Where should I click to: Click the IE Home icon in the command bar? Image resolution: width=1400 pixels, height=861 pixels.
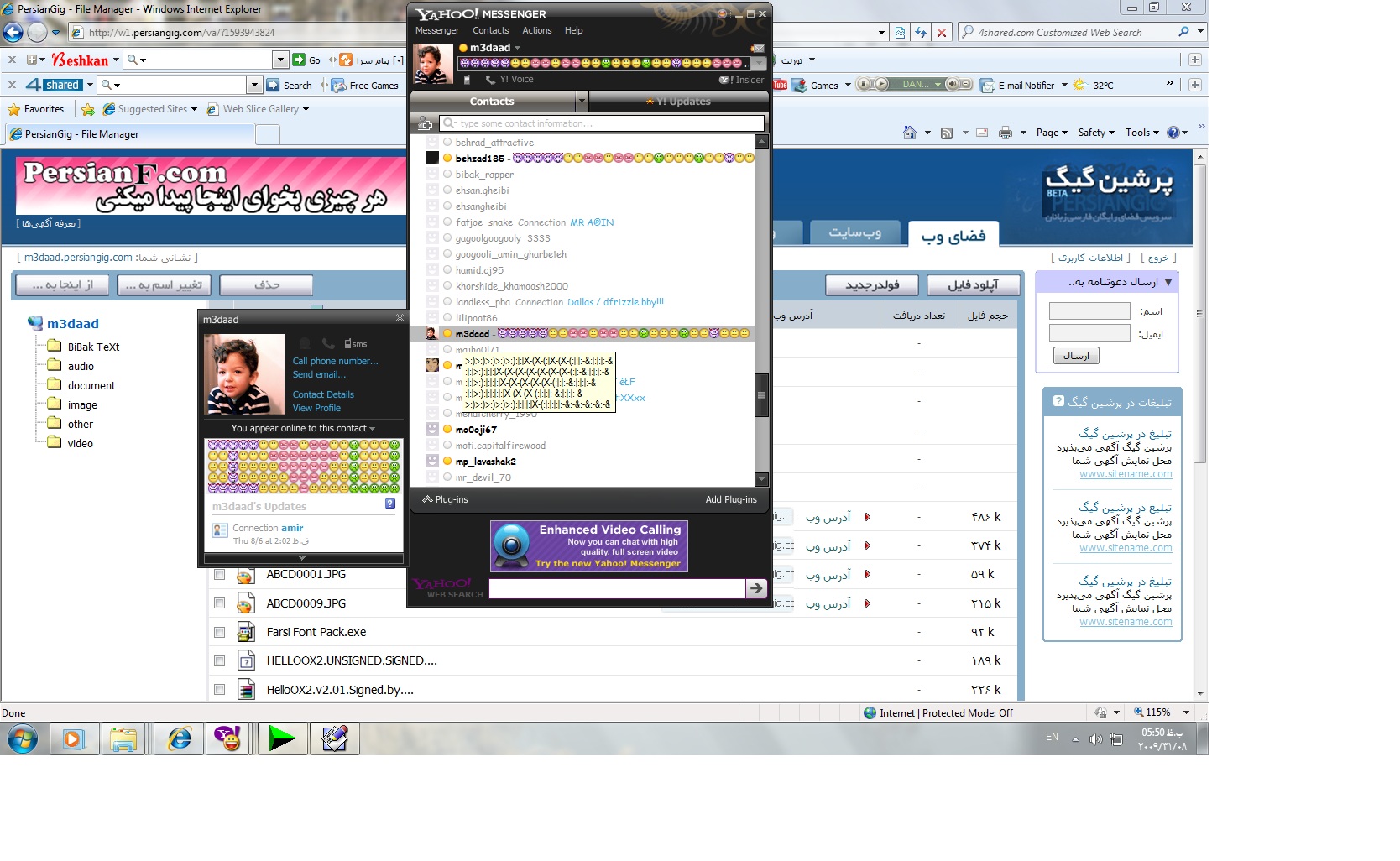coord(909,133)
